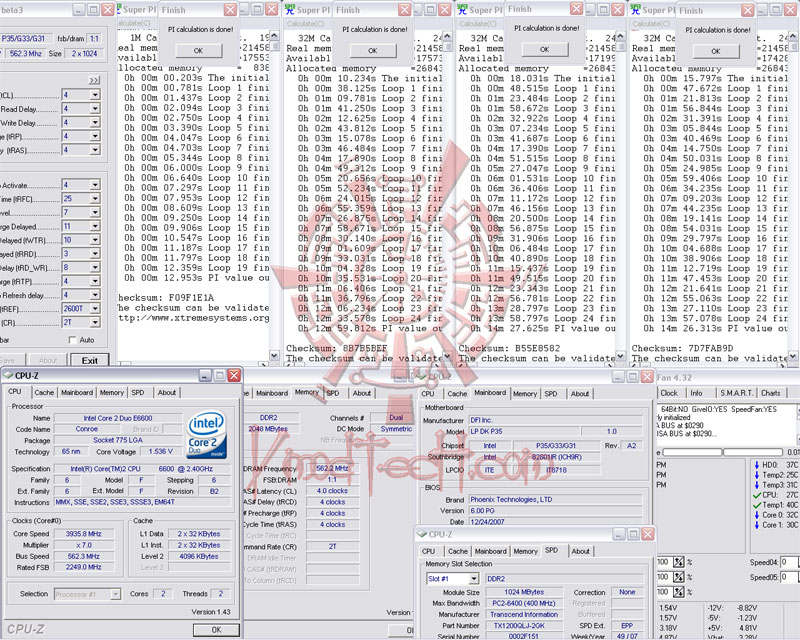This screenshot has width=800, height=640.
Task: Click the OK button in the front CPU-Z window
Action: [216, 630]
